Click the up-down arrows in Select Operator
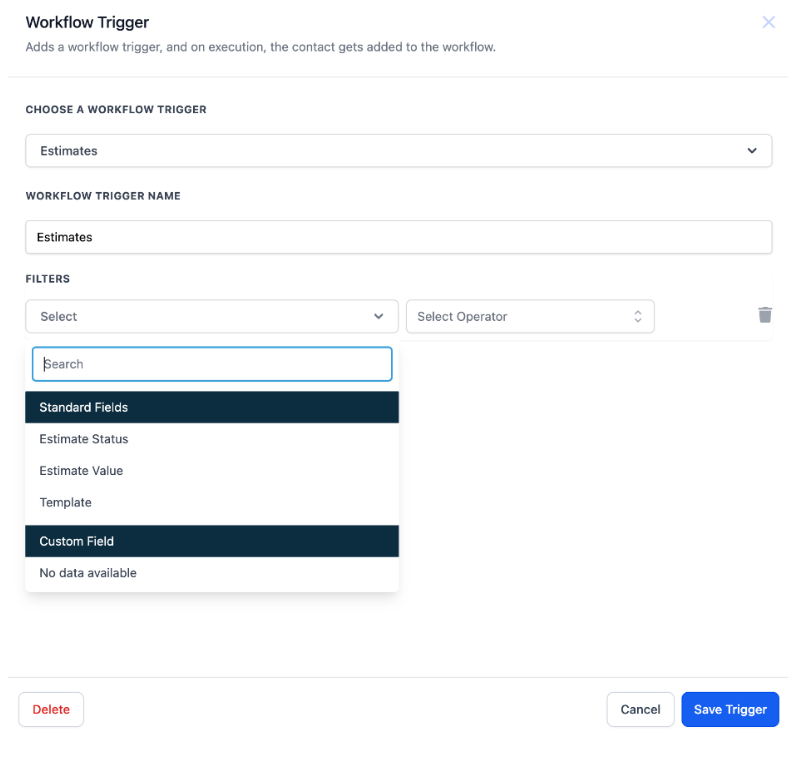Screen dimensions: 801x759 pos(638,316)
